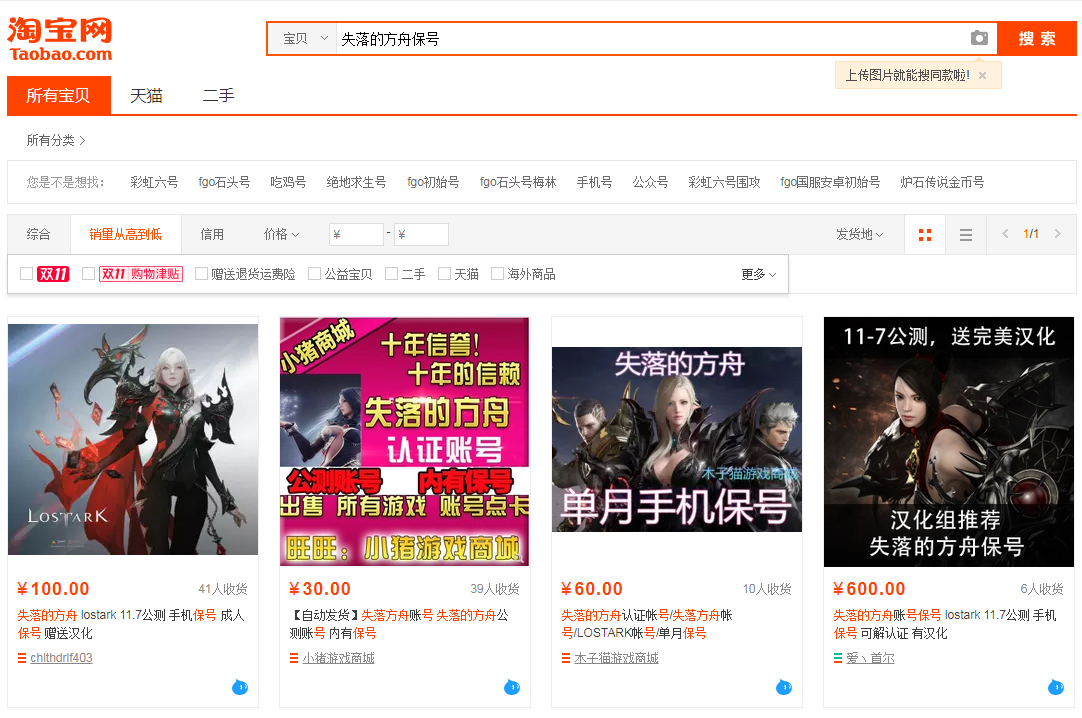Viewport: 1082px width, 718px height.
Task: Go to next results page arrow
Action: 1057,234
